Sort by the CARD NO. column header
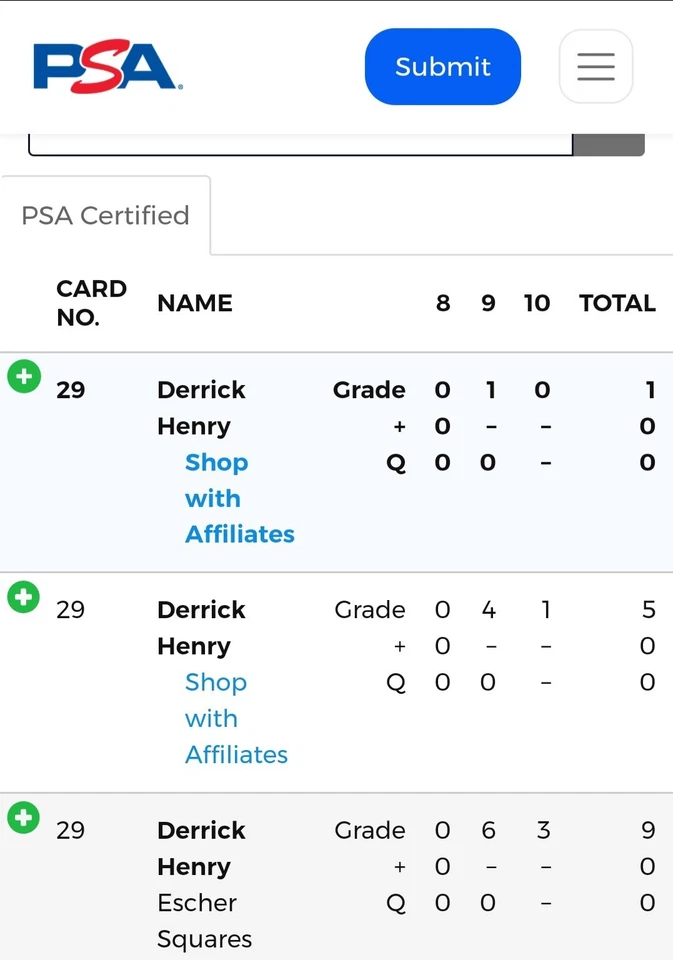 (91, 303)
